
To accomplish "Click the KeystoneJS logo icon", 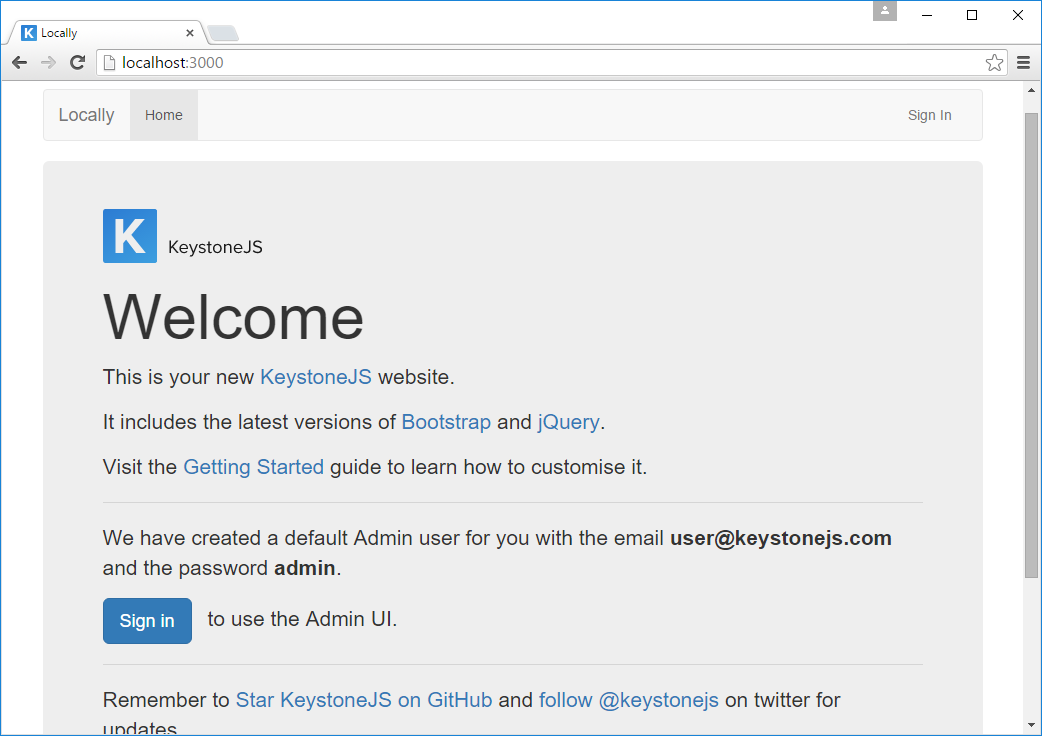I will (129, 236).
